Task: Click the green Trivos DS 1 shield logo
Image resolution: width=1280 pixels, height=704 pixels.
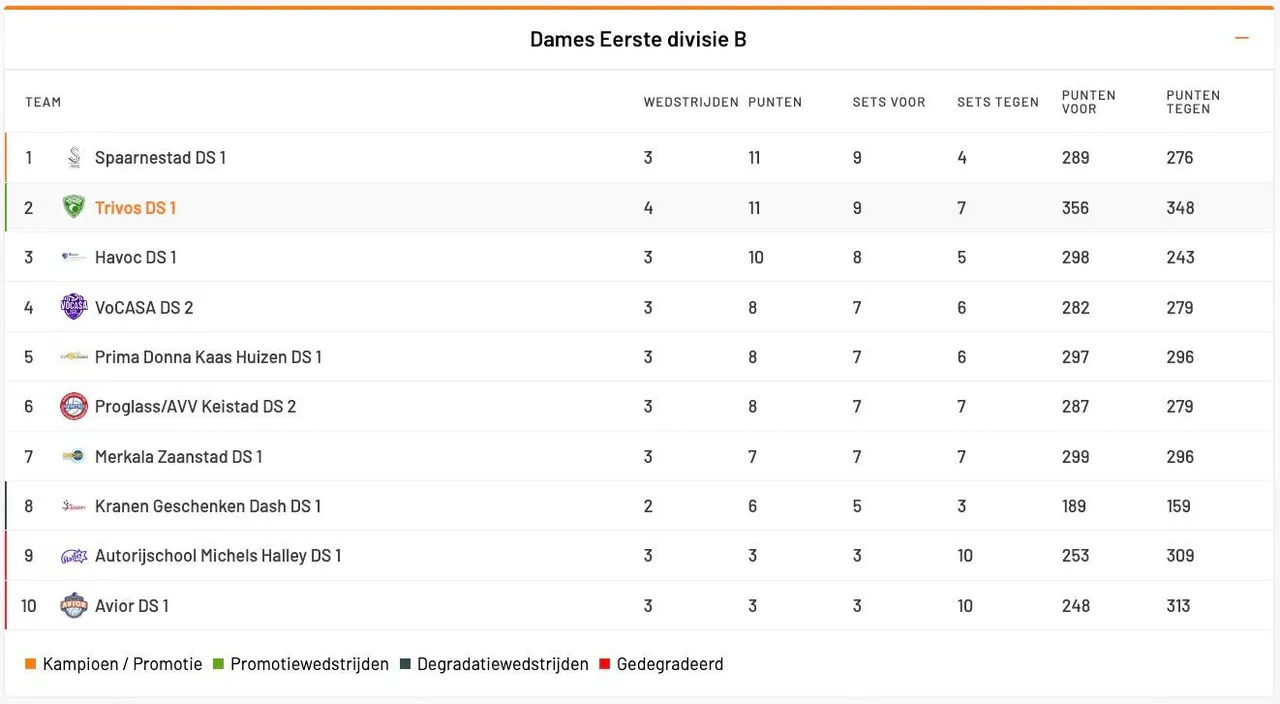Action: [x=74, y=208]
